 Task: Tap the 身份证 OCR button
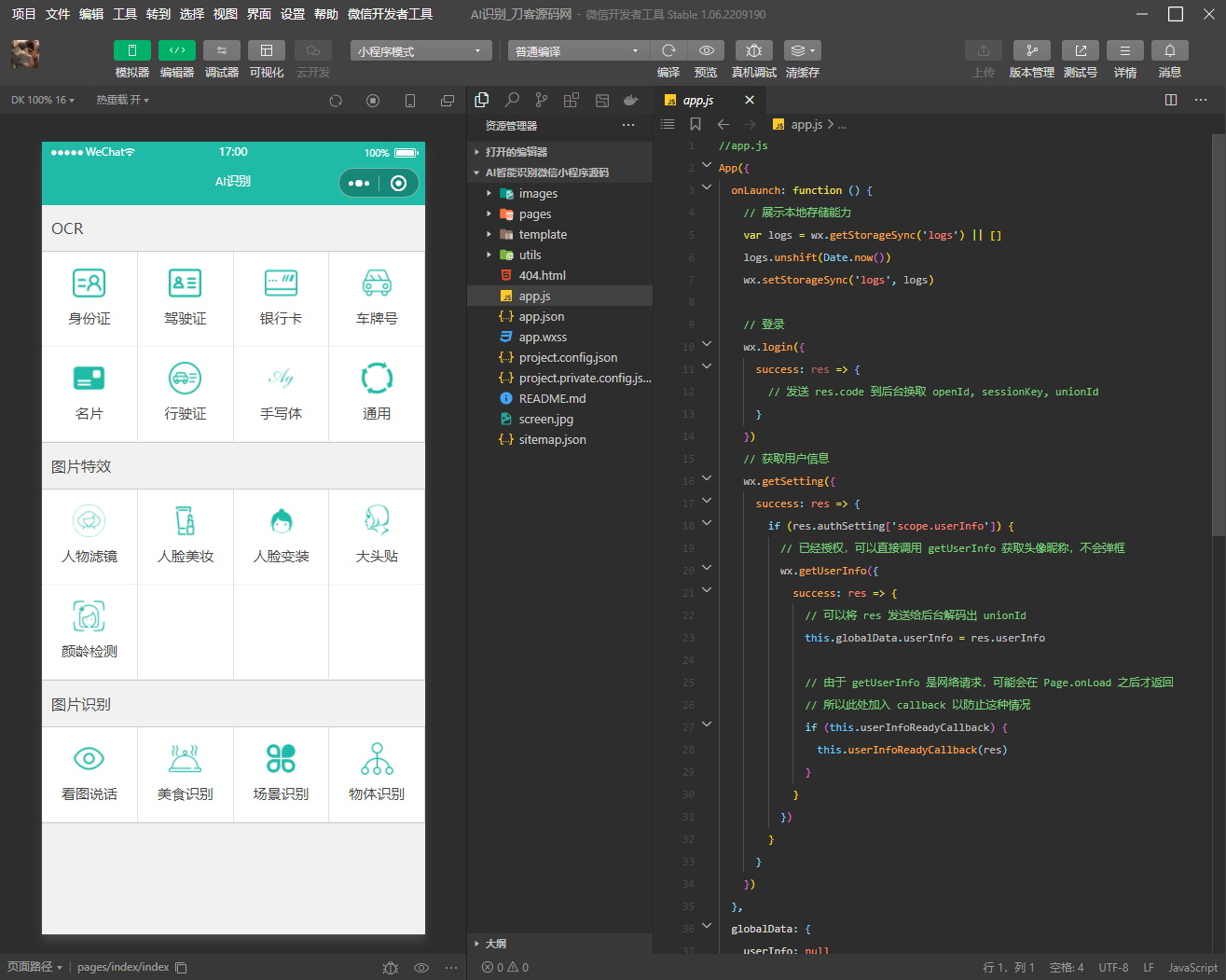click(x=90, y=298)
